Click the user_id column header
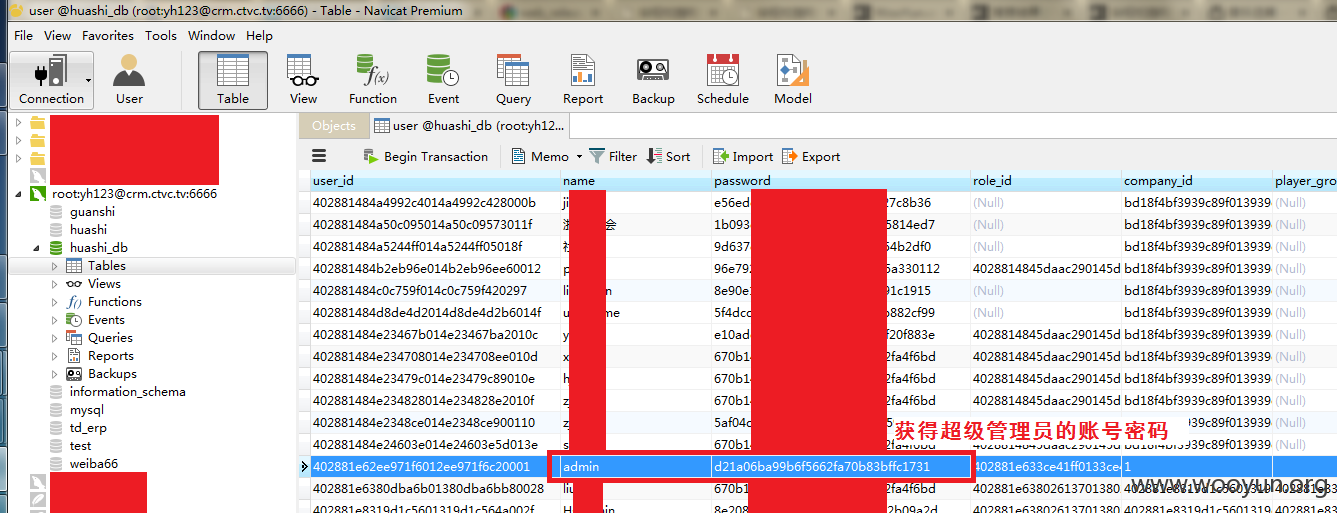This screenshot has width=1337, height=513. point(434,181)
